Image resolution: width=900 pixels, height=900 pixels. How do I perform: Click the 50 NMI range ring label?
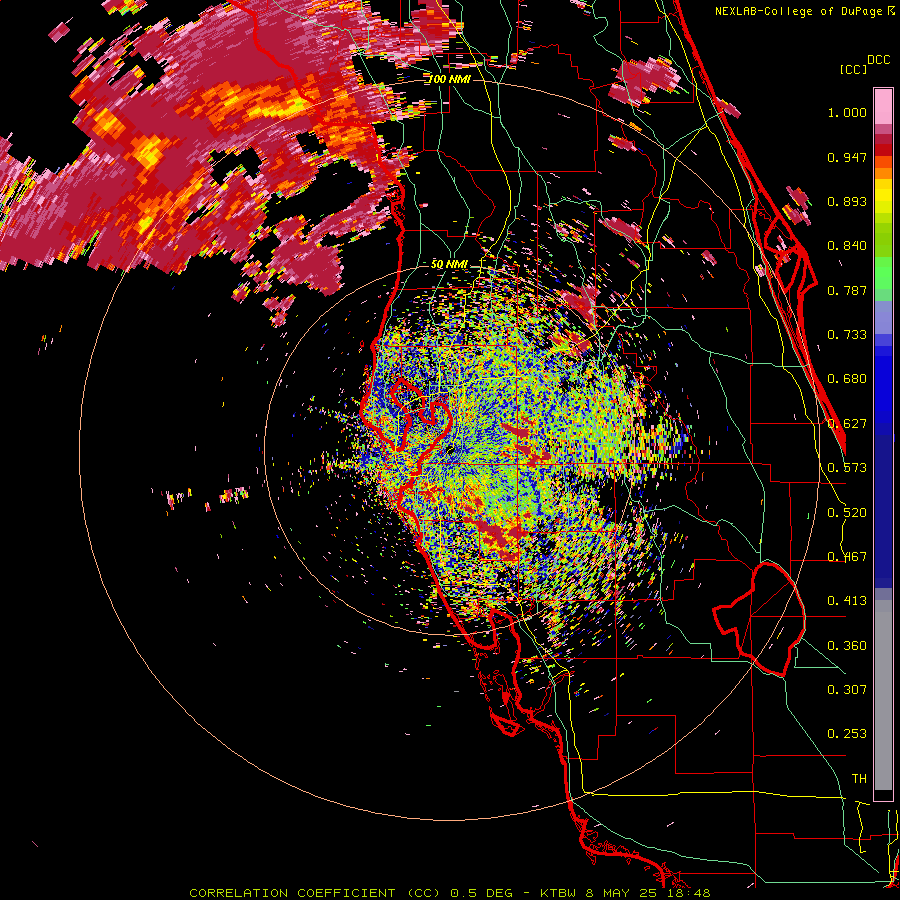pos(449,264)
